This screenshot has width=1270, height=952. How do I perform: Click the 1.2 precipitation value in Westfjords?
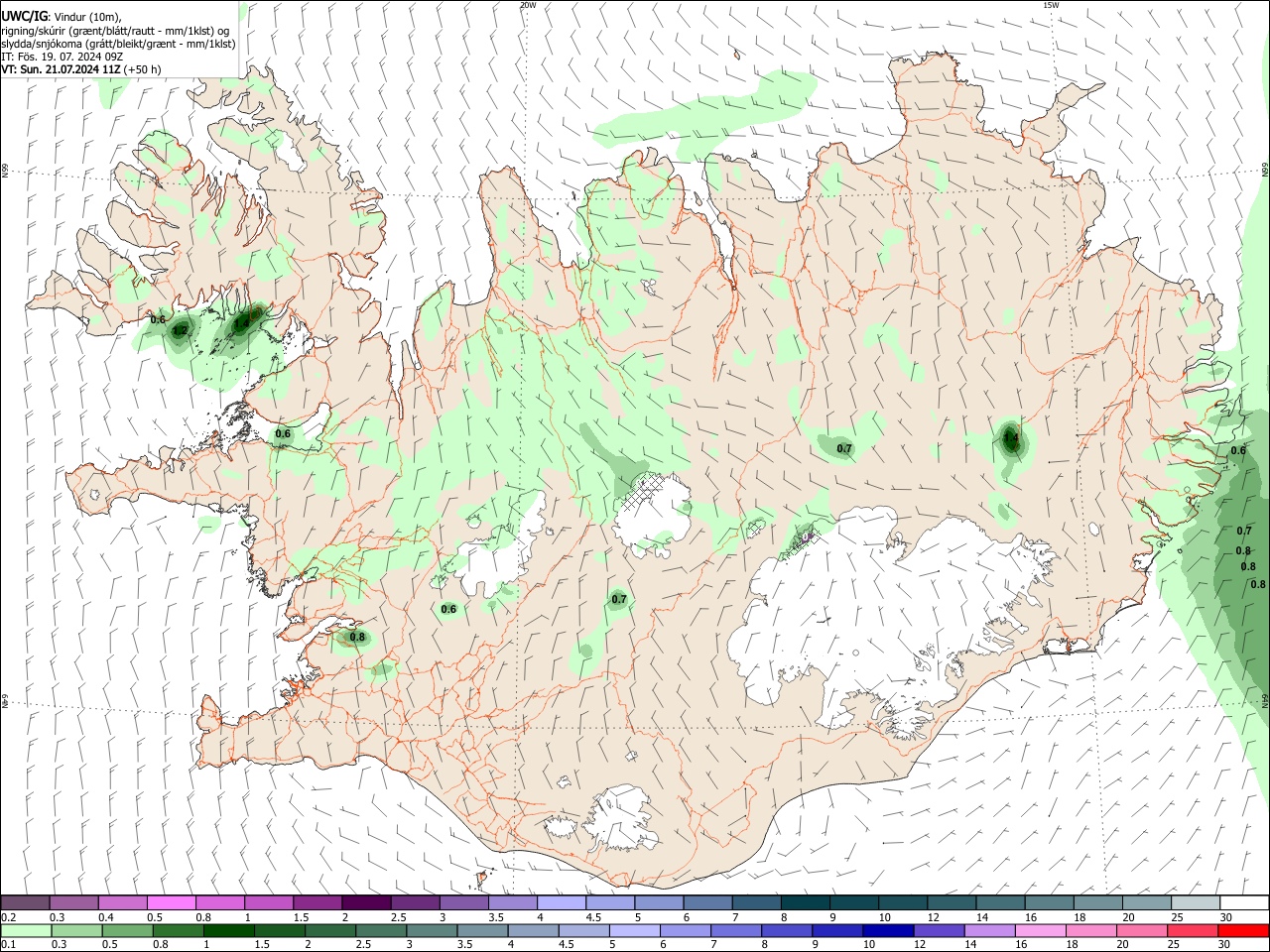180,330
